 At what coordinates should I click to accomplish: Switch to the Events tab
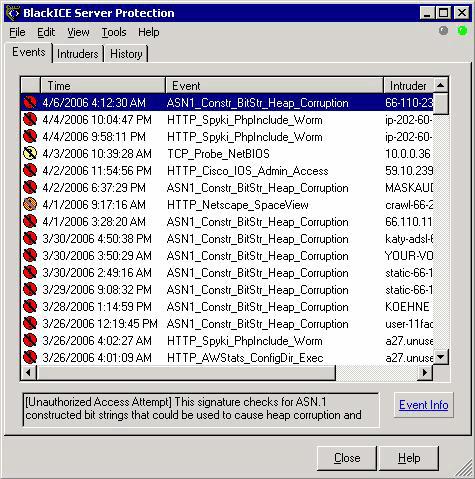click(29, 52)
